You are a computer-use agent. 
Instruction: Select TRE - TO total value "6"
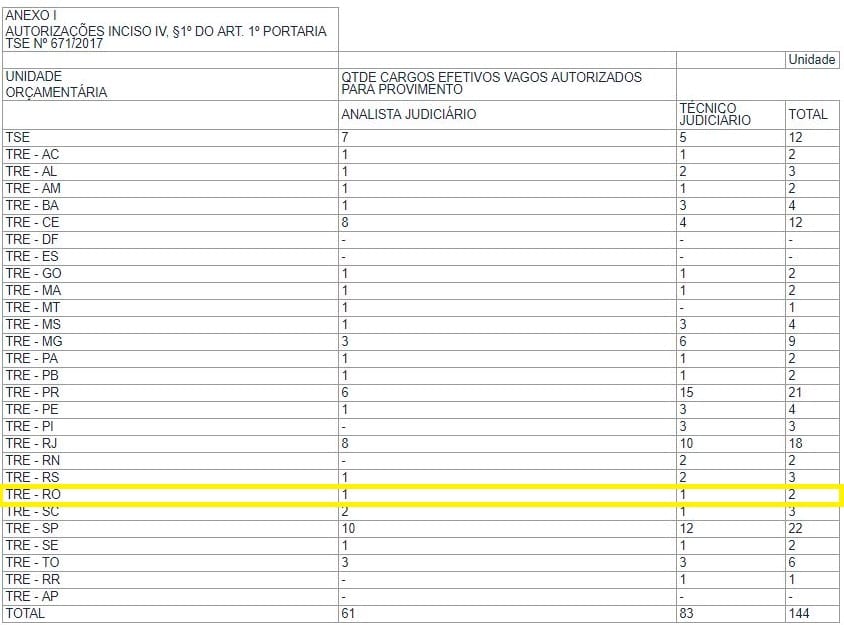792,563
